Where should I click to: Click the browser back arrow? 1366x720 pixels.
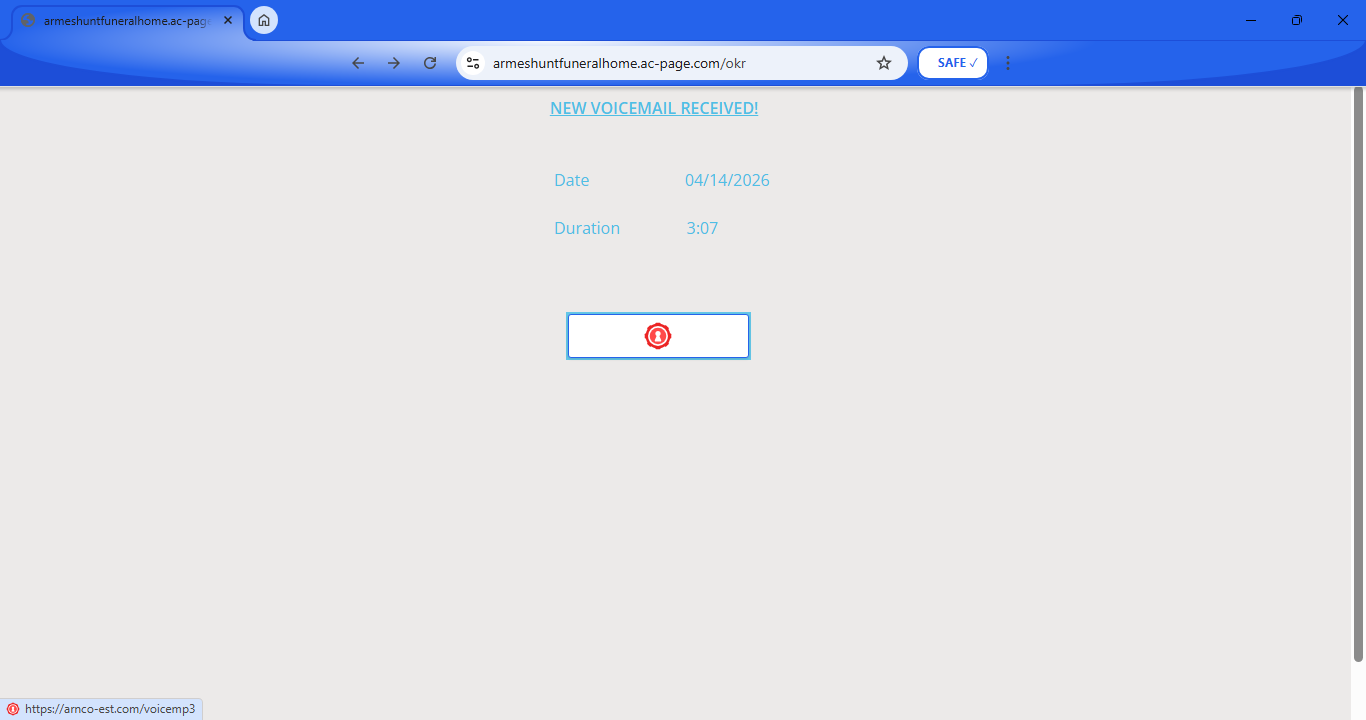[358, 63]
